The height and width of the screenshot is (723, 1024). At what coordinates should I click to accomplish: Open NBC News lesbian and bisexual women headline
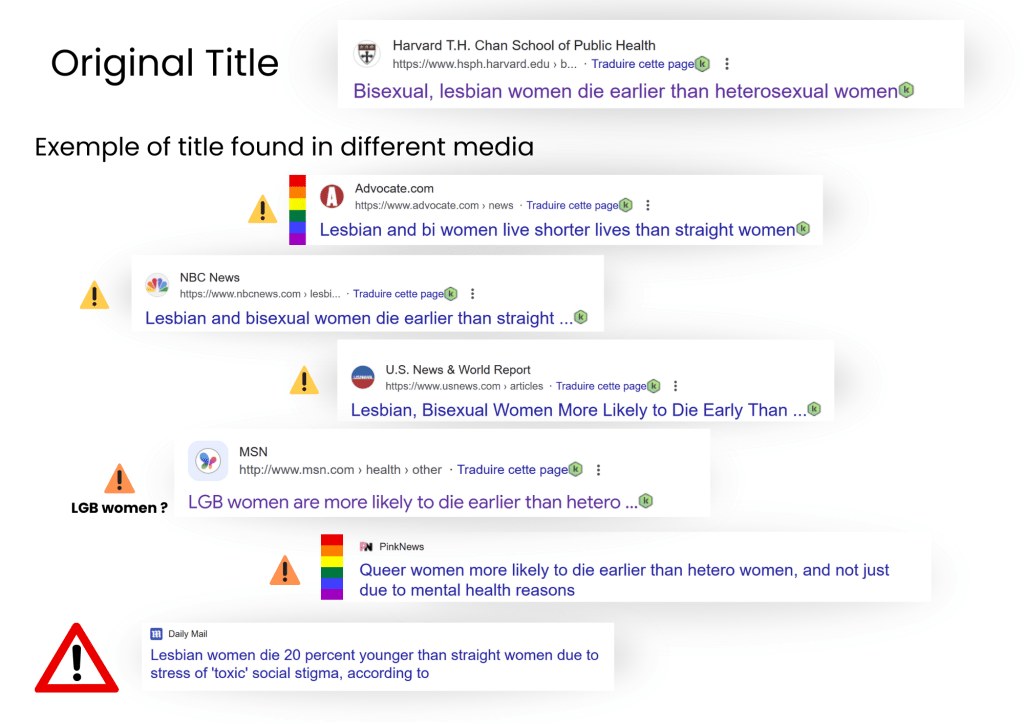[358, 318]
